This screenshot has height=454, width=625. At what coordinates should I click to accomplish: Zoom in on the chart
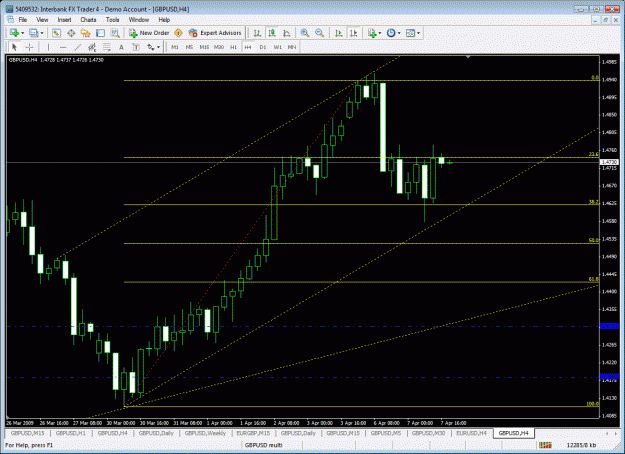[x=305, y=33]
